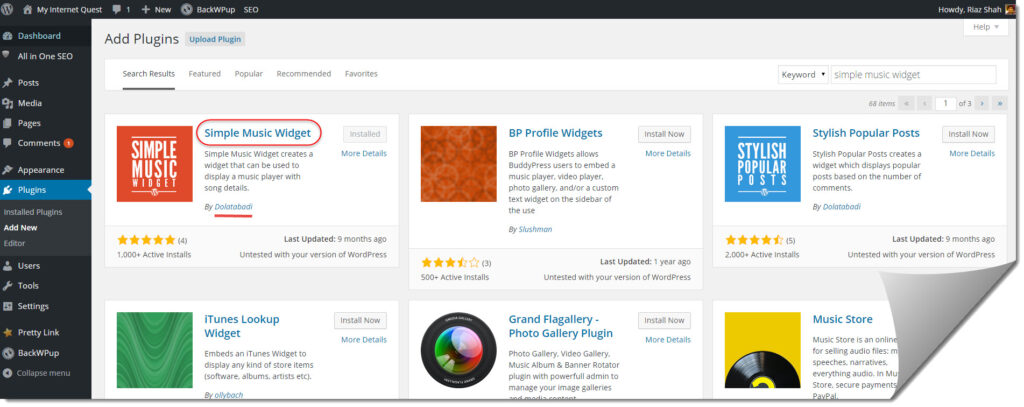Go to first results page
This screenshot has width=1024, height=407.
coord(906,103)
